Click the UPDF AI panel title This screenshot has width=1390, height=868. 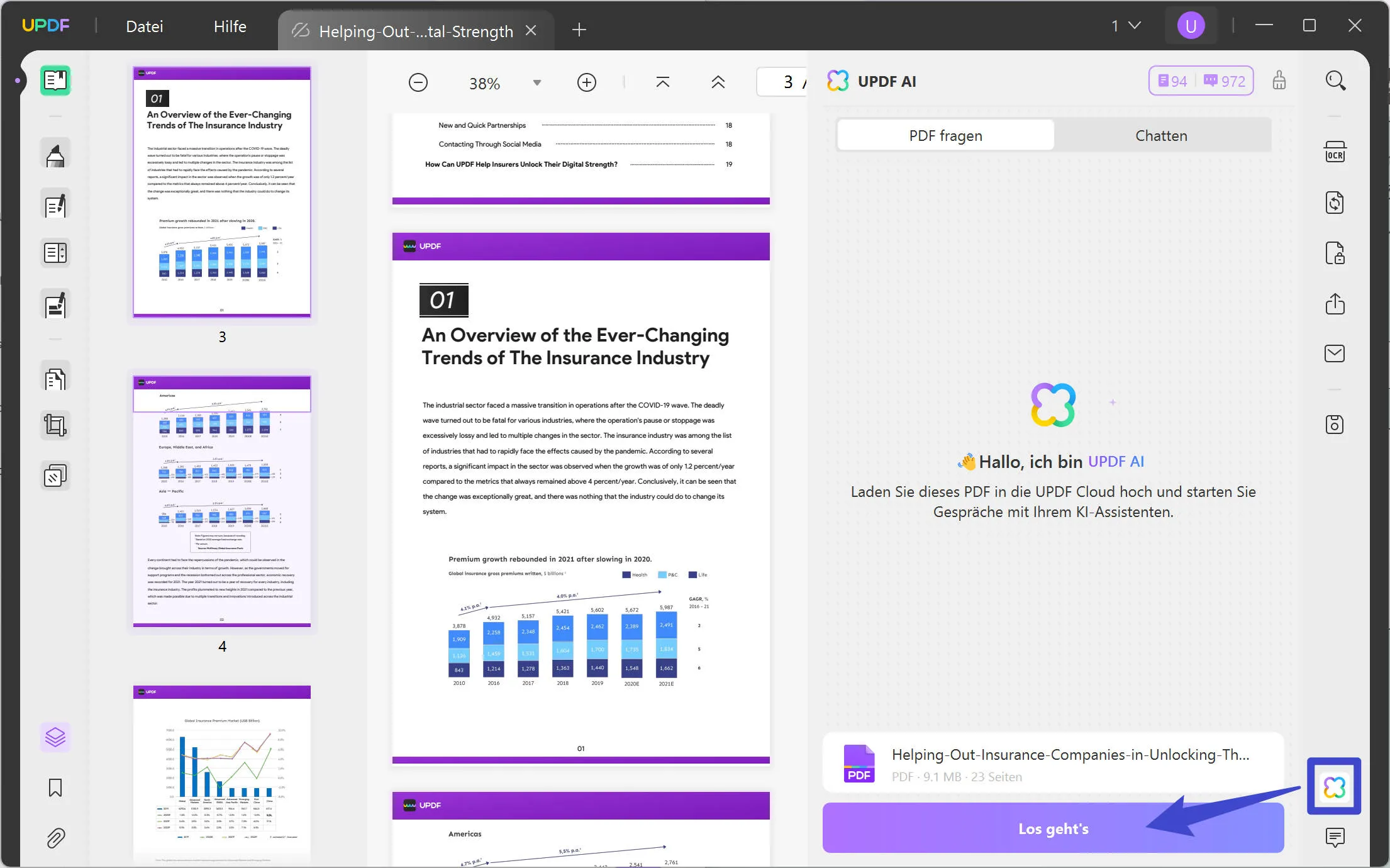click(x=887, y=81)
